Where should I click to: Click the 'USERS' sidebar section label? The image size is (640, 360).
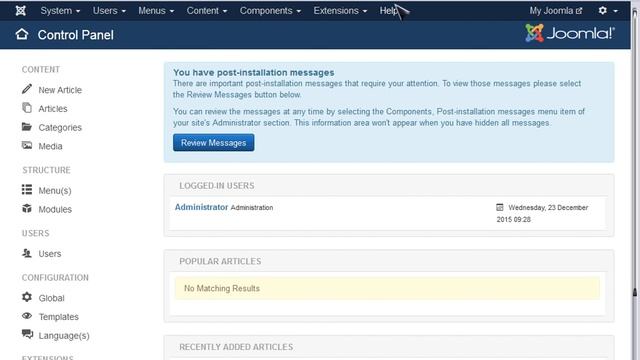point(36,233)
